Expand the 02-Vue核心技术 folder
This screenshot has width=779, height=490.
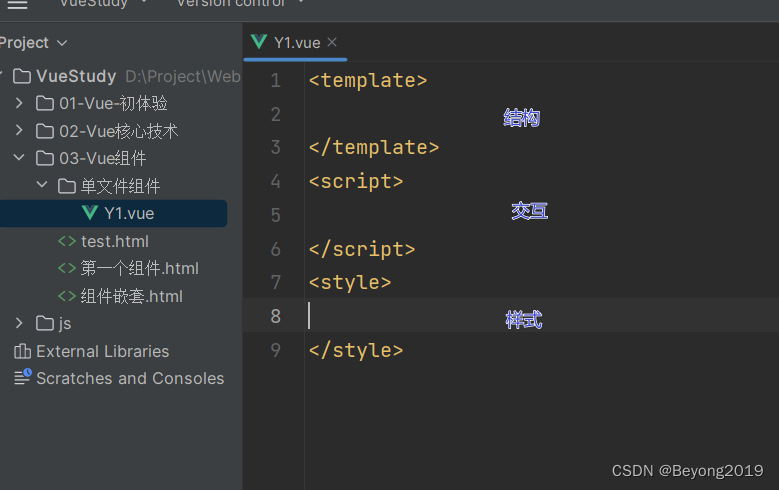pos(19,131)
